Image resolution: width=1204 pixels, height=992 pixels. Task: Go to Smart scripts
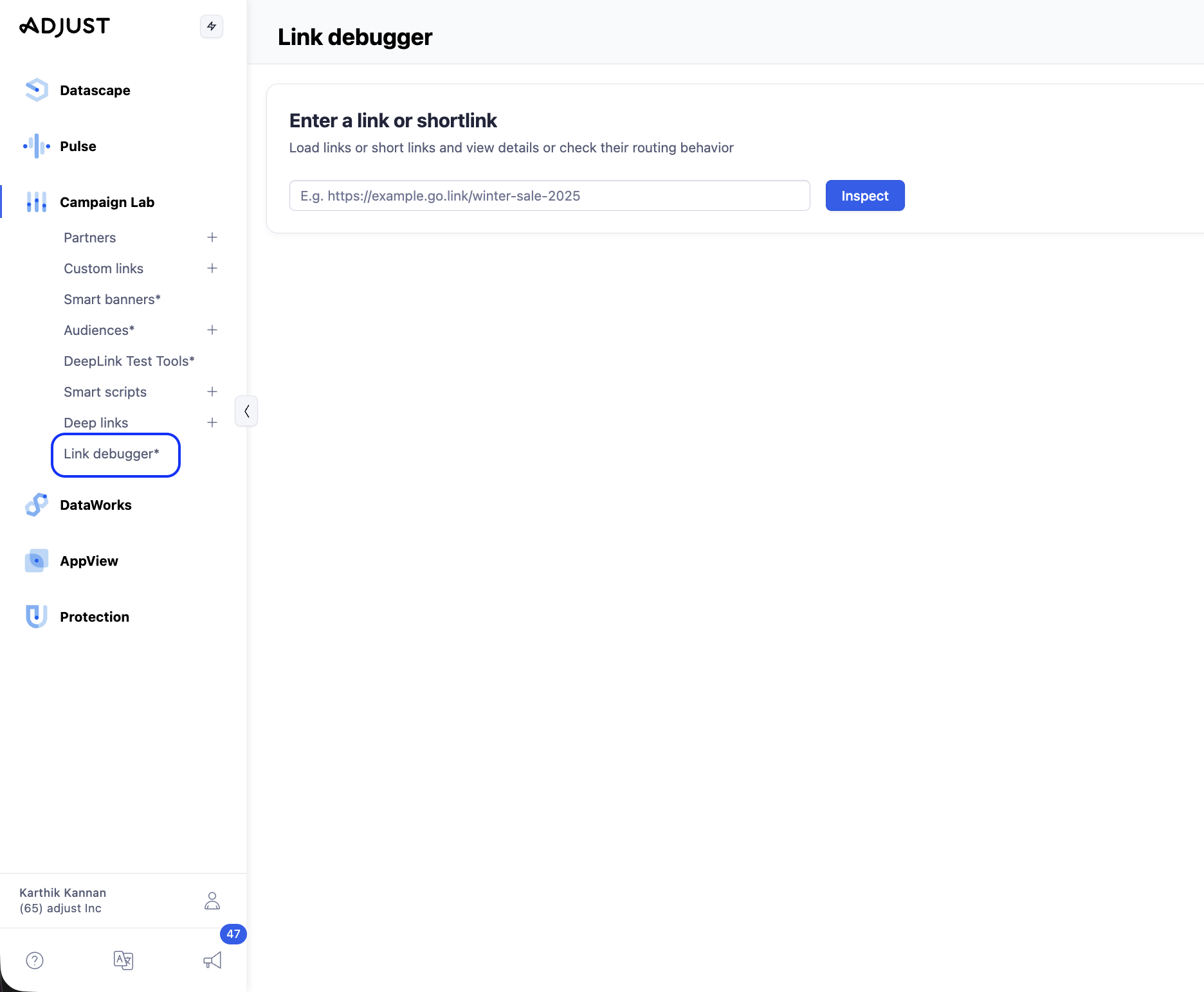coord(105,392)
